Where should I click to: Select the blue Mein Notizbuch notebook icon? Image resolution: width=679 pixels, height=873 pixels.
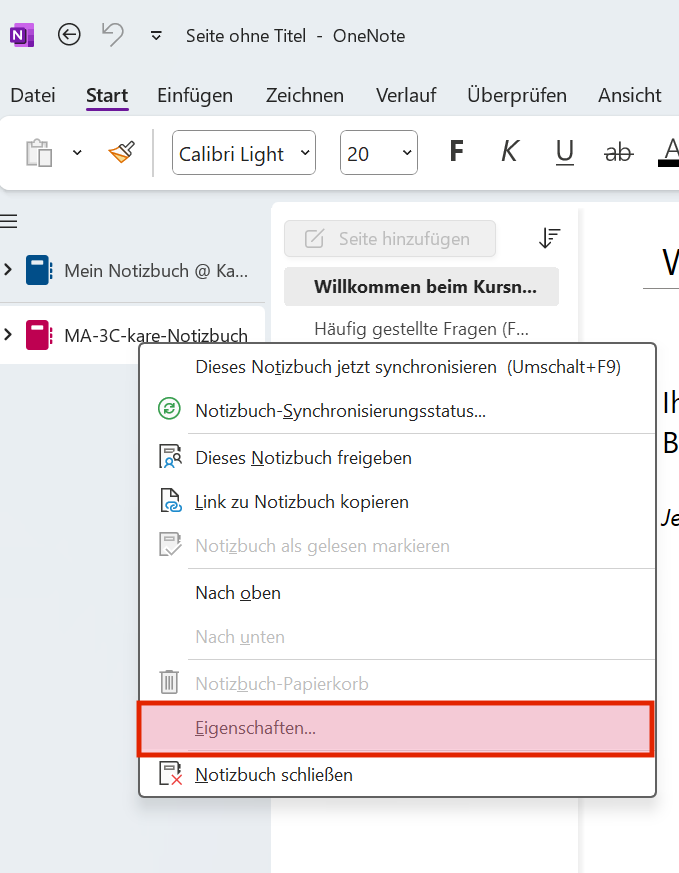[39, 271]
